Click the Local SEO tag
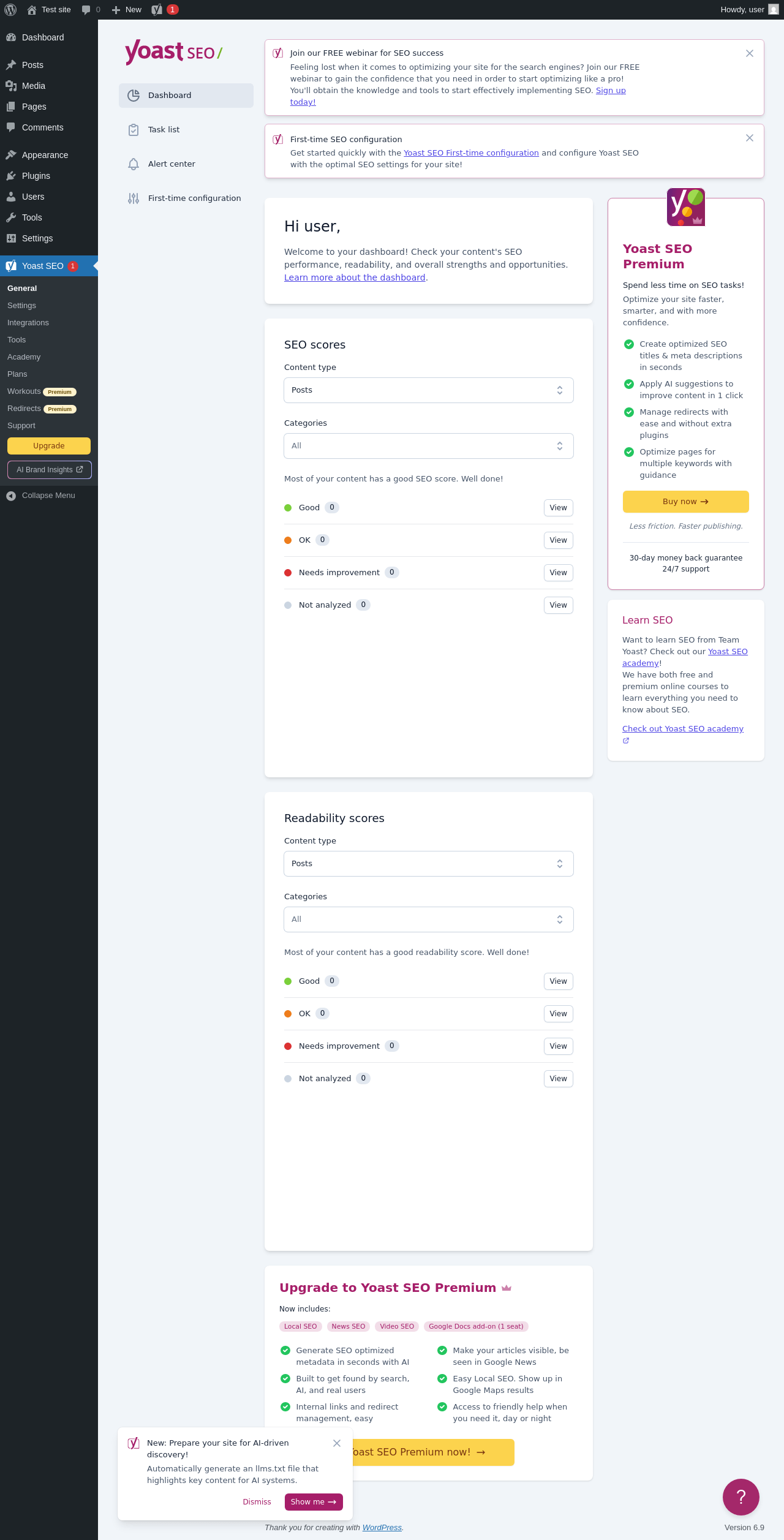This screenshot has width=784, height=1540. pyautogui.click(x=301, y=1326)
